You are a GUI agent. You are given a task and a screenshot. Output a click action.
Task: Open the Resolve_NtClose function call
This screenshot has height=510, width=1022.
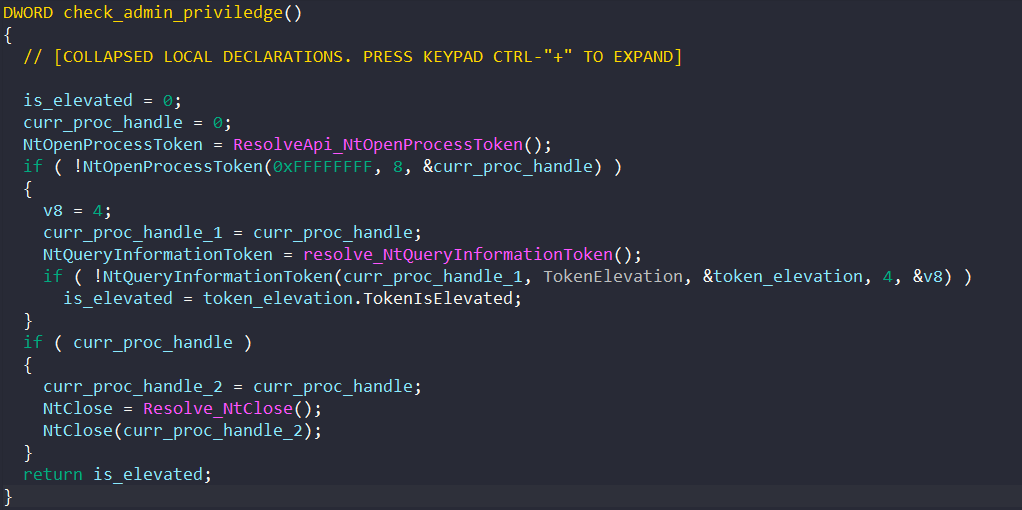coord(218,409)
